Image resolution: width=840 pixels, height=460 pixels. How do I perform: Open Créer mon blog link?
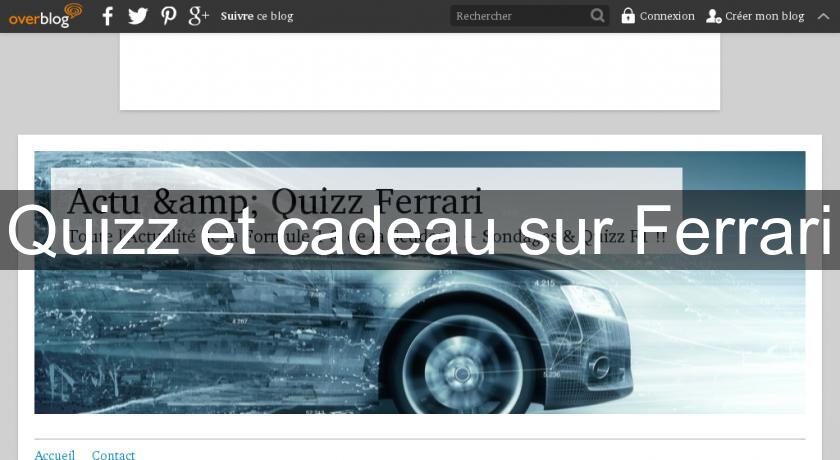[764, 16]
